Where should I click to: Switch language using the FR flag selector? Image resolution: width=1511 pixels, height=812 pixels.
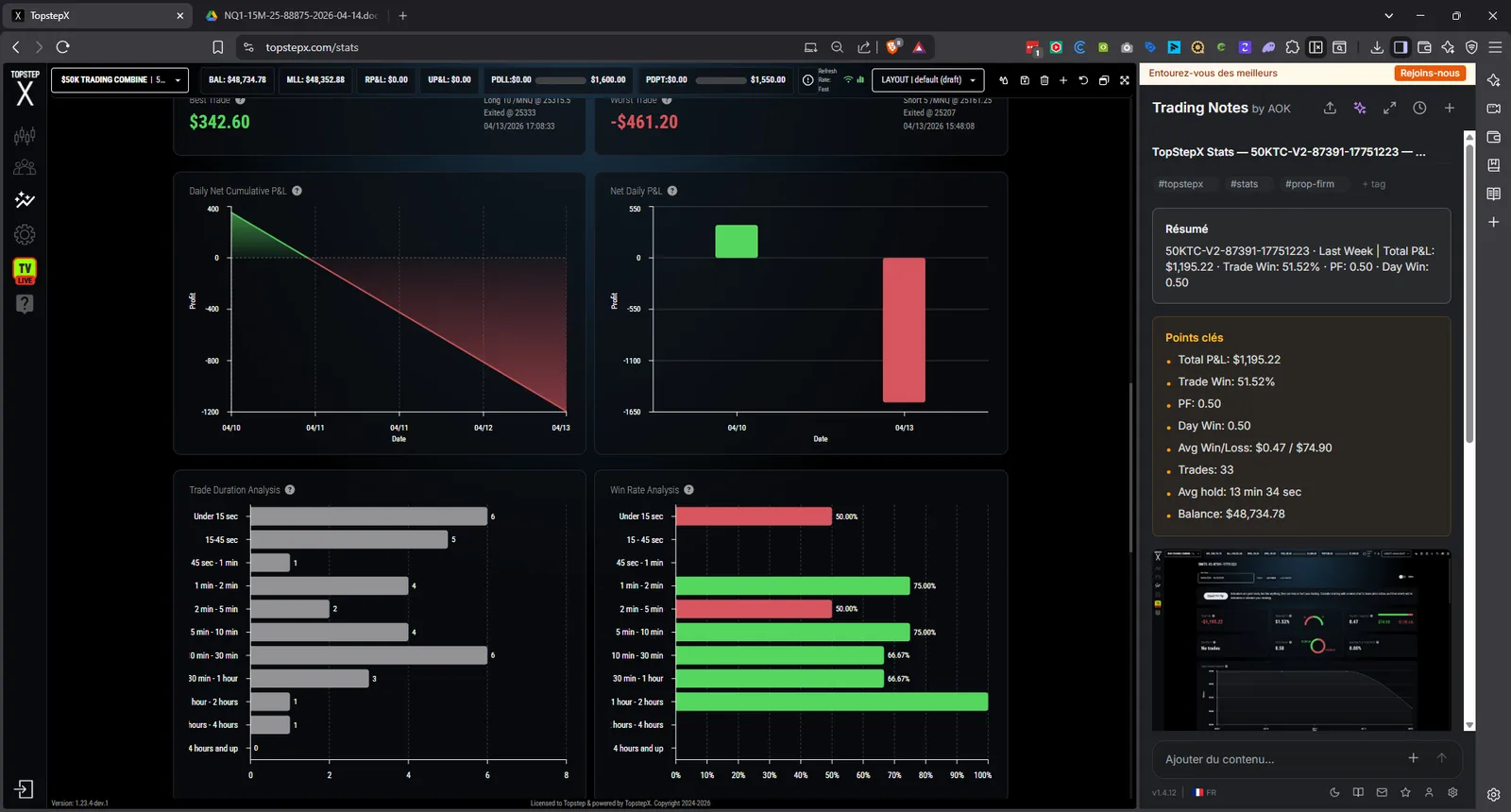click(1205, 792)
